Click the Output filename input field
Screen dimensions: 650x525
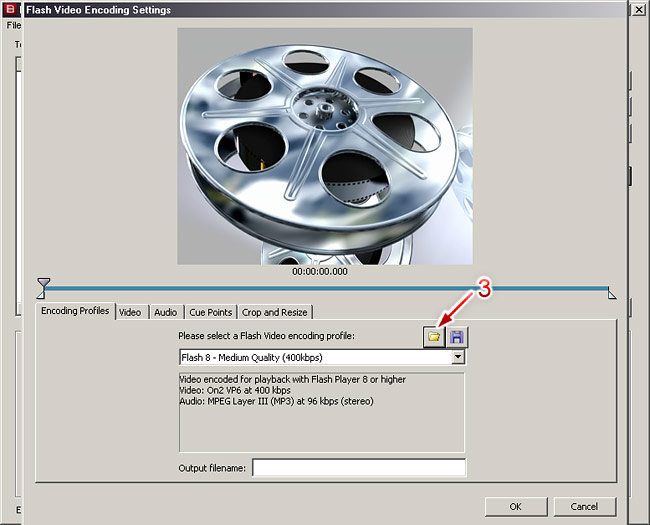click(x=359, y=468)
